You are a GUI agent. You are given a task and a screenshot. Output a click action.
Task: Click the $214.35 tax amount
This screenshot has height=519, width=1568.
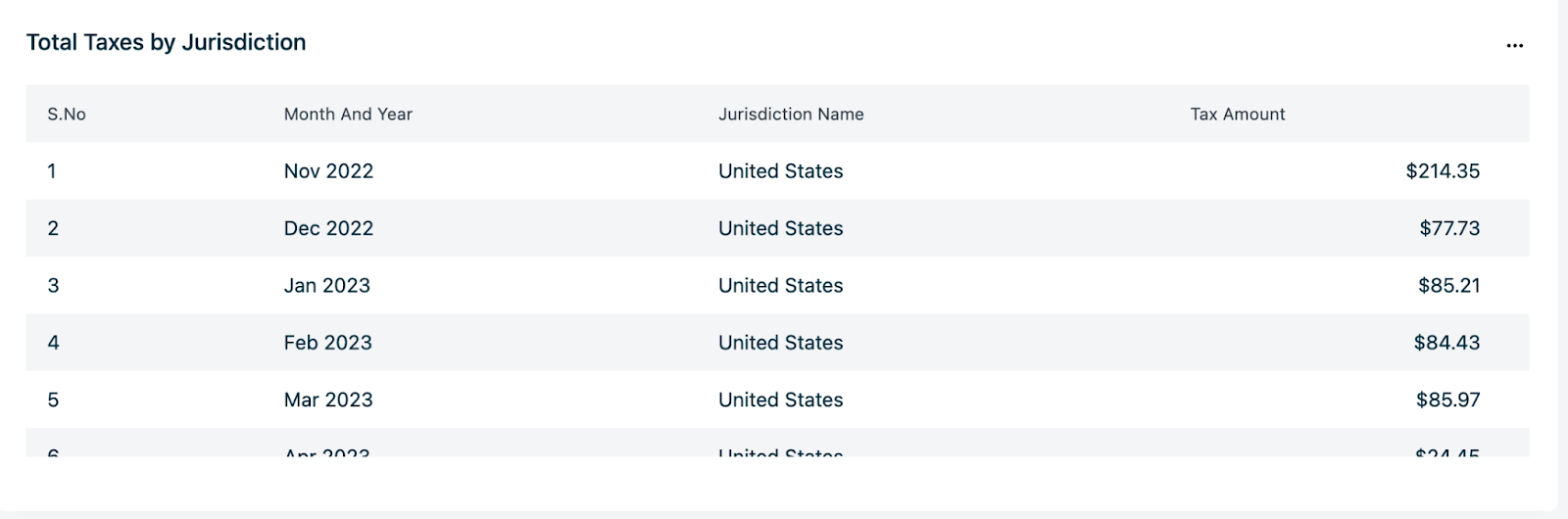click(x=1443, y=171)
